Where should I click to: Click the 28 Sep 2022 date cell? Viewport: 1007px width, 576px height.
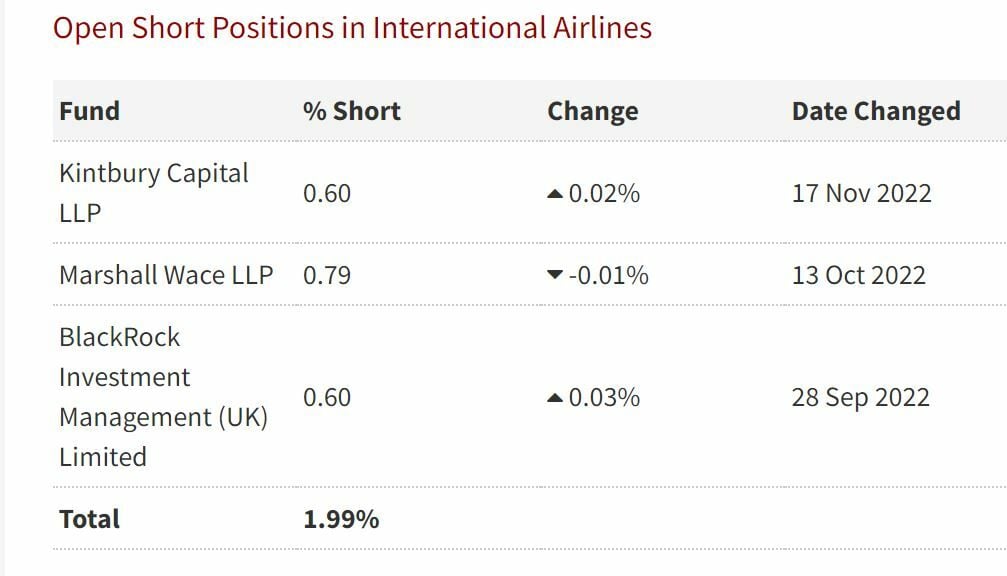[x=860, y=398]
